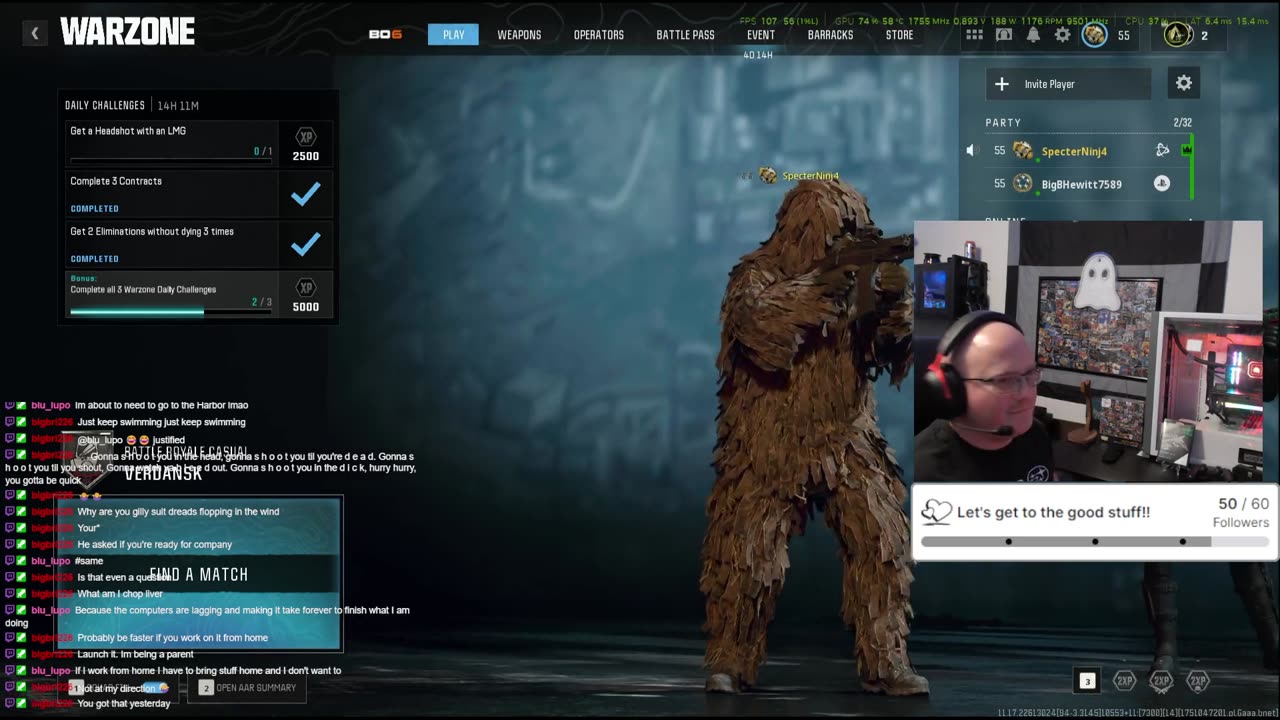
Task: Click party leader crown icon
Action: (1187, 150)
